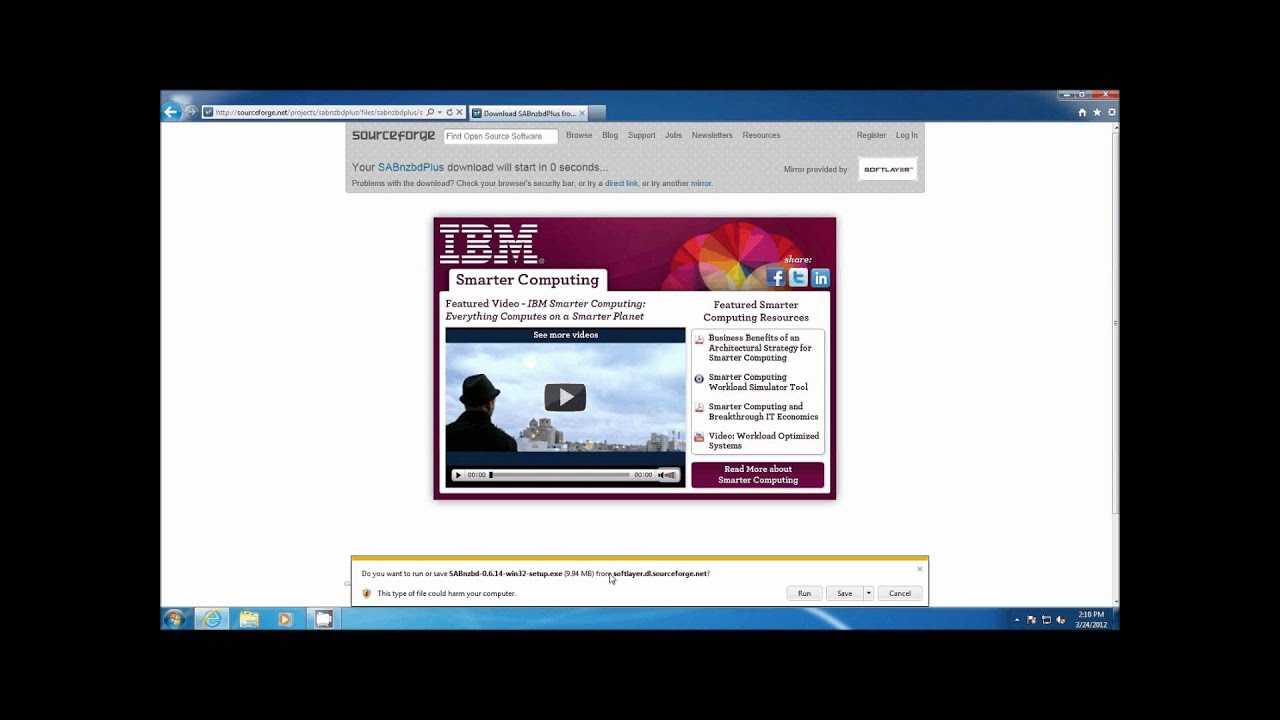The width and height of the screenshot is (1280, 720).
Task: Open the Newsletters menu item
Action: [712, 135]
